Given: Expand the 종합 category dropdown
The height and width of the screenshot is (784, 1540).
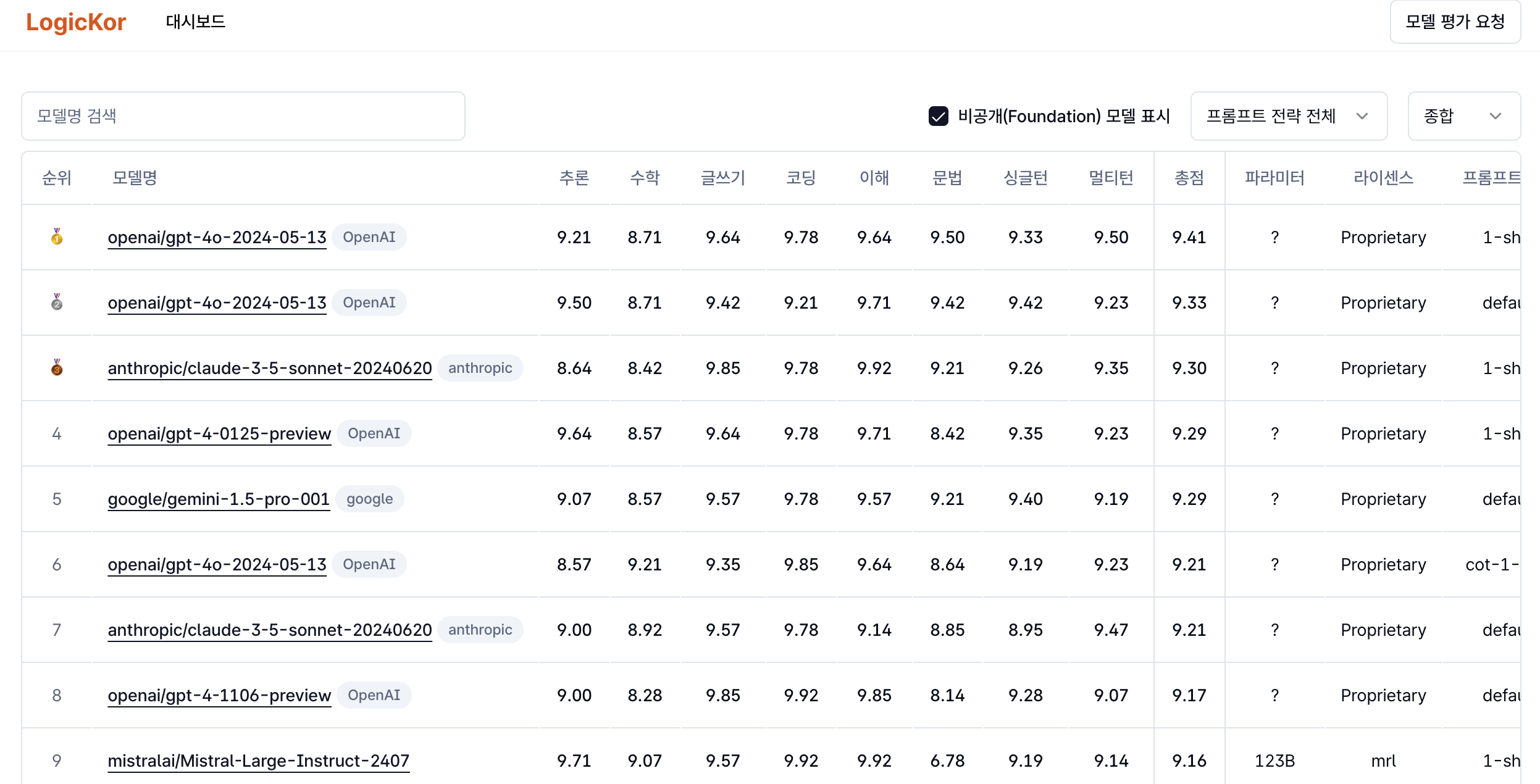Looking at the screenshot, I should [1463, 116].
